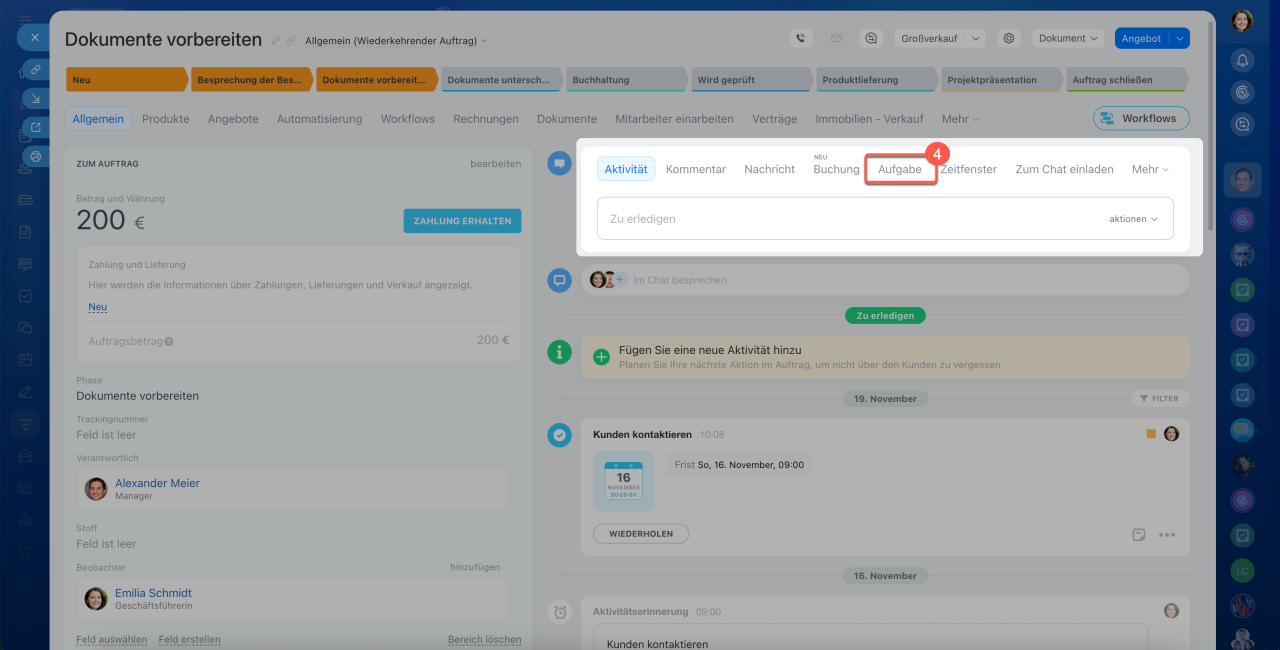The image size is (1280, 650).
Task: Close the panel with the X button
Action: [34, 37]
